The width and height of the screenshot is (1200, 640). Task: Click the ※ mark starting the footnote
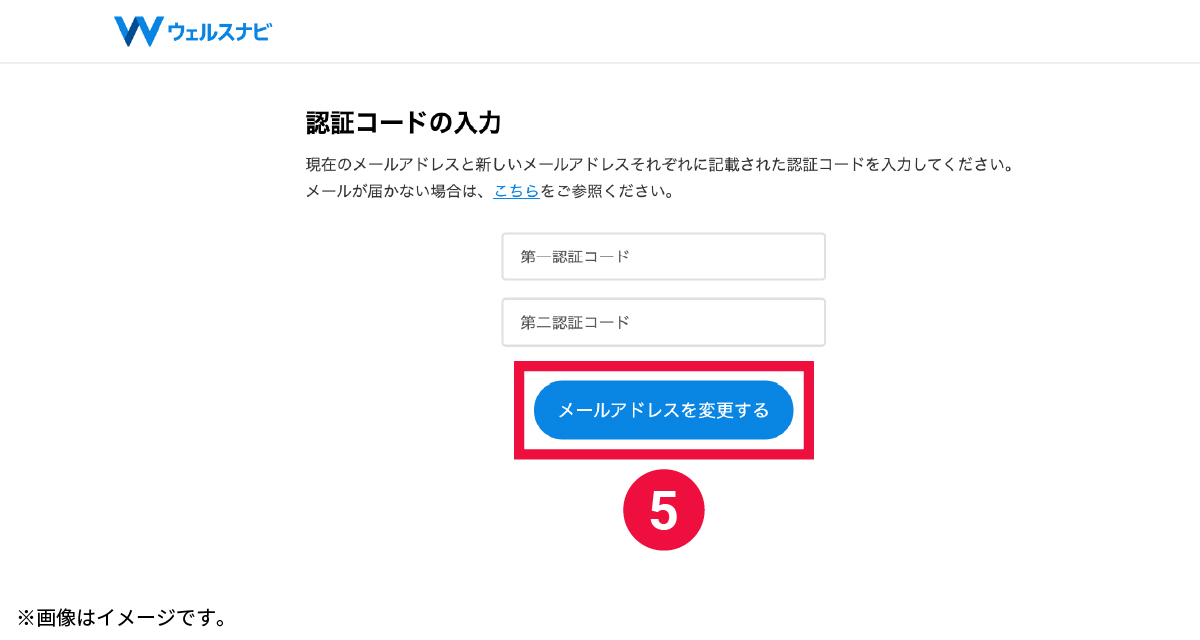[26, 618]
